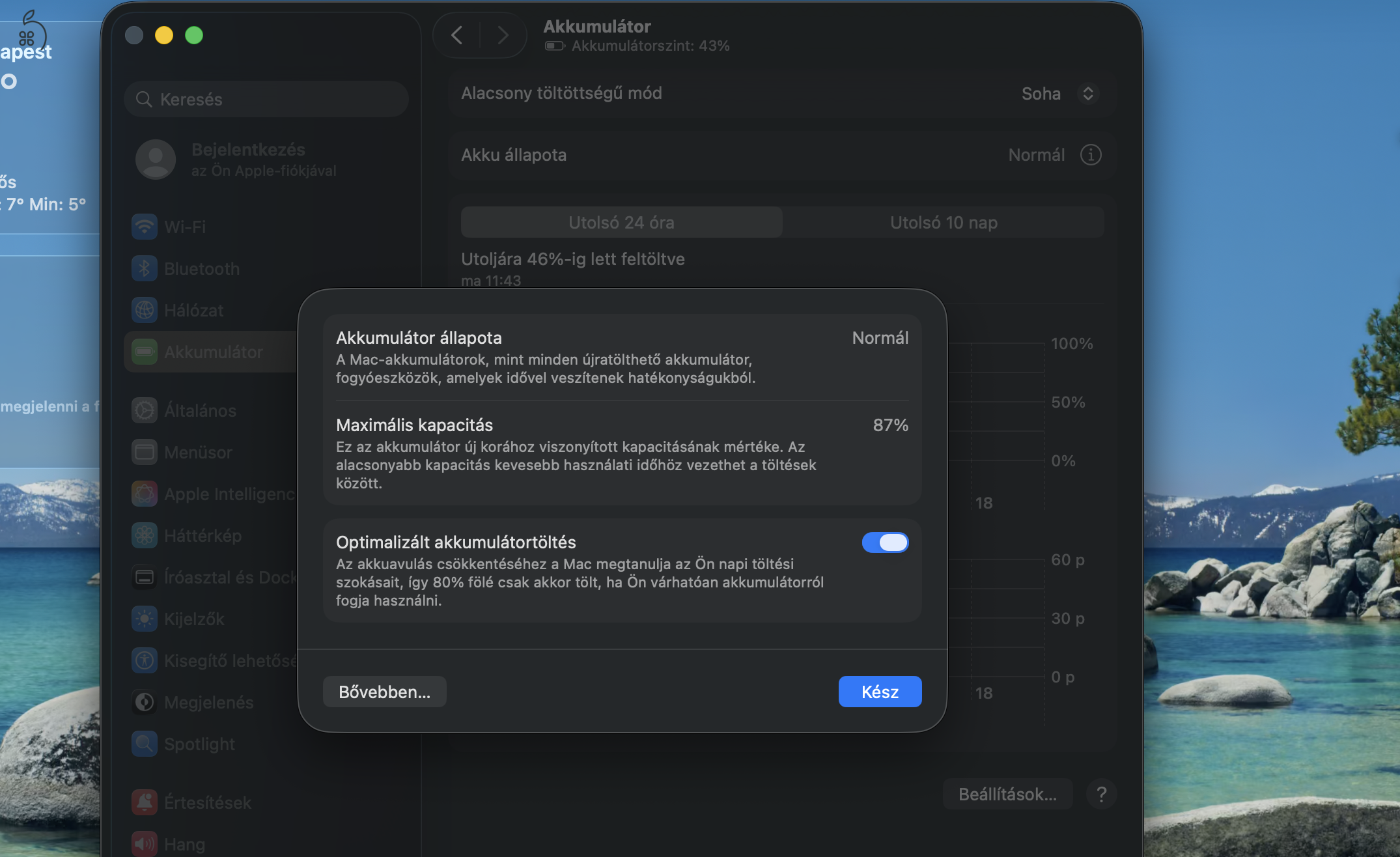Open the Beállítások options
This screenshot has width=1400, height=857.
pyautogui.click(x=1007, y=794)
